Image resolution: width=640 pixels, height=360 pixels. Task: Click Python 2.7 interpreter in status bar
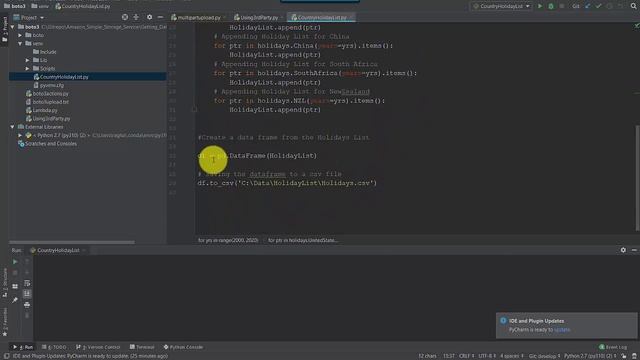(590, 356)
